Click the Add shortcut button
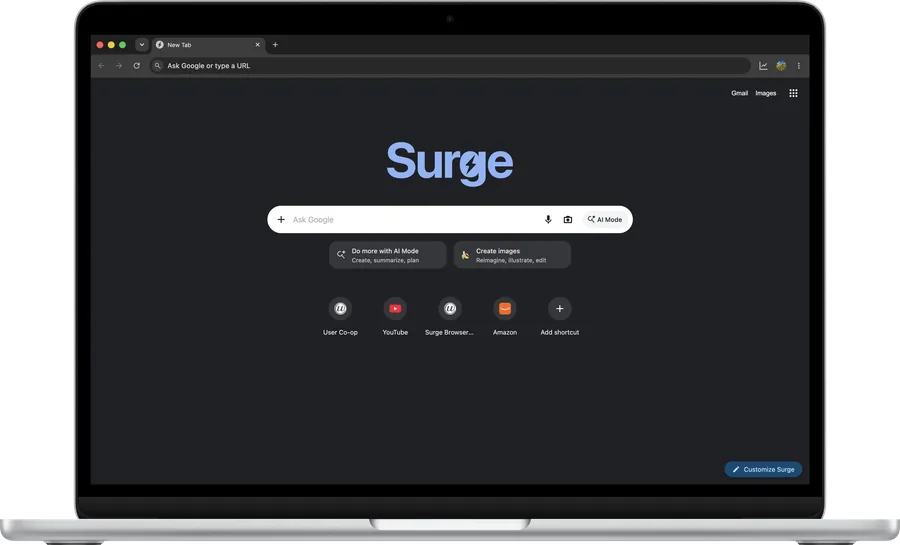The image size is (900, 545). pos(560,316)
